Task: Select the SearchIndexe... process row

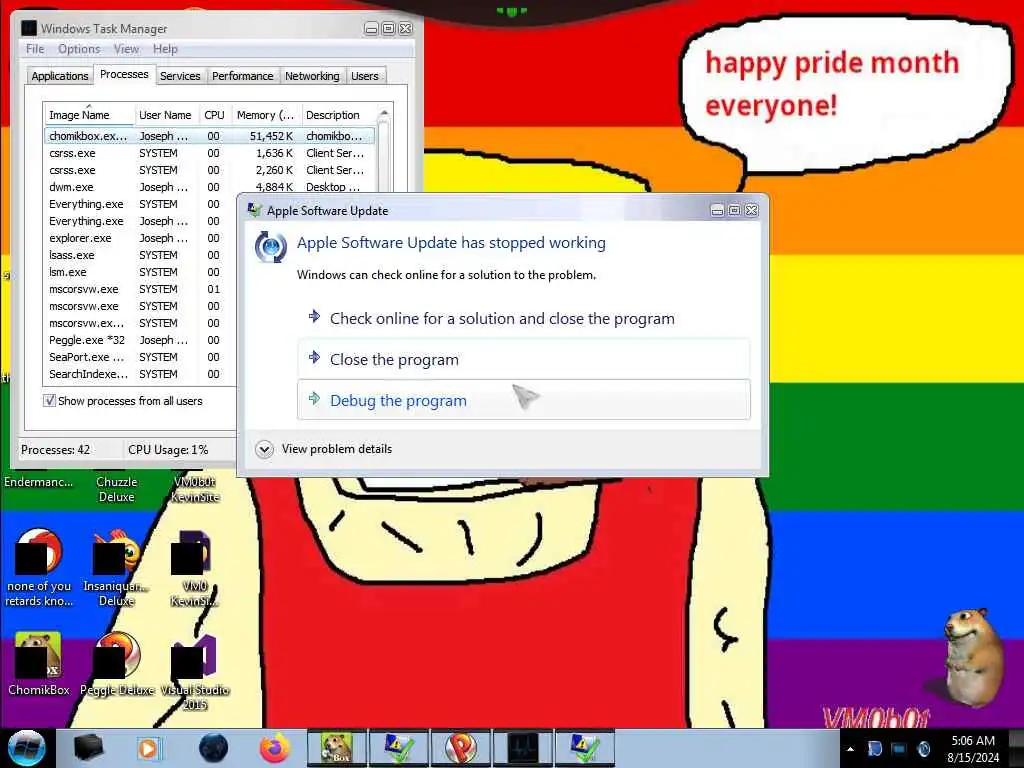Action: click(140, 374)
